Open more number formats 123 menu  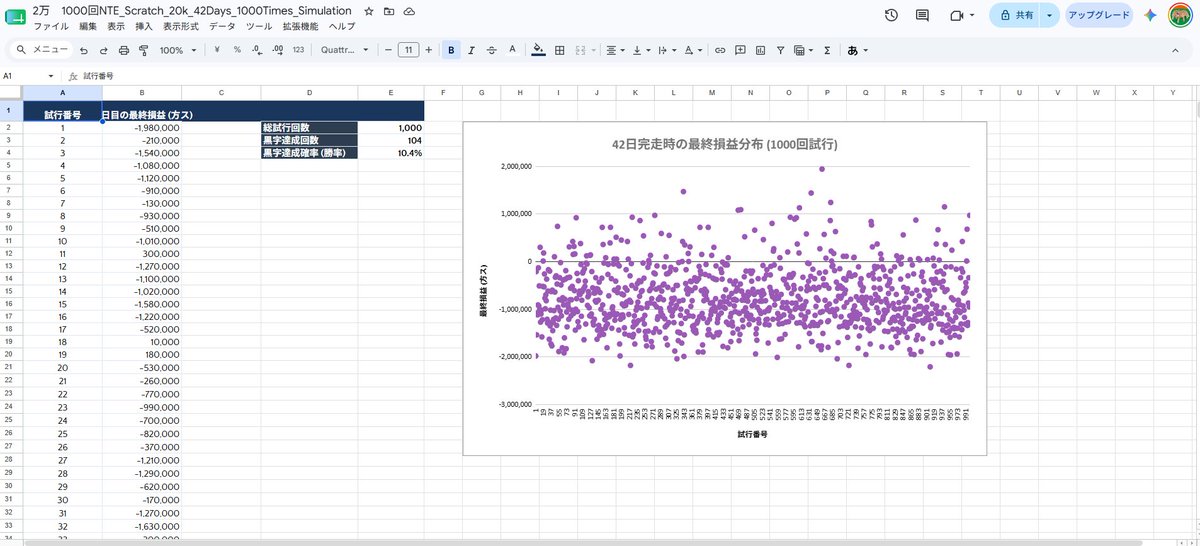pyautogui.click(x=298, y=49)
